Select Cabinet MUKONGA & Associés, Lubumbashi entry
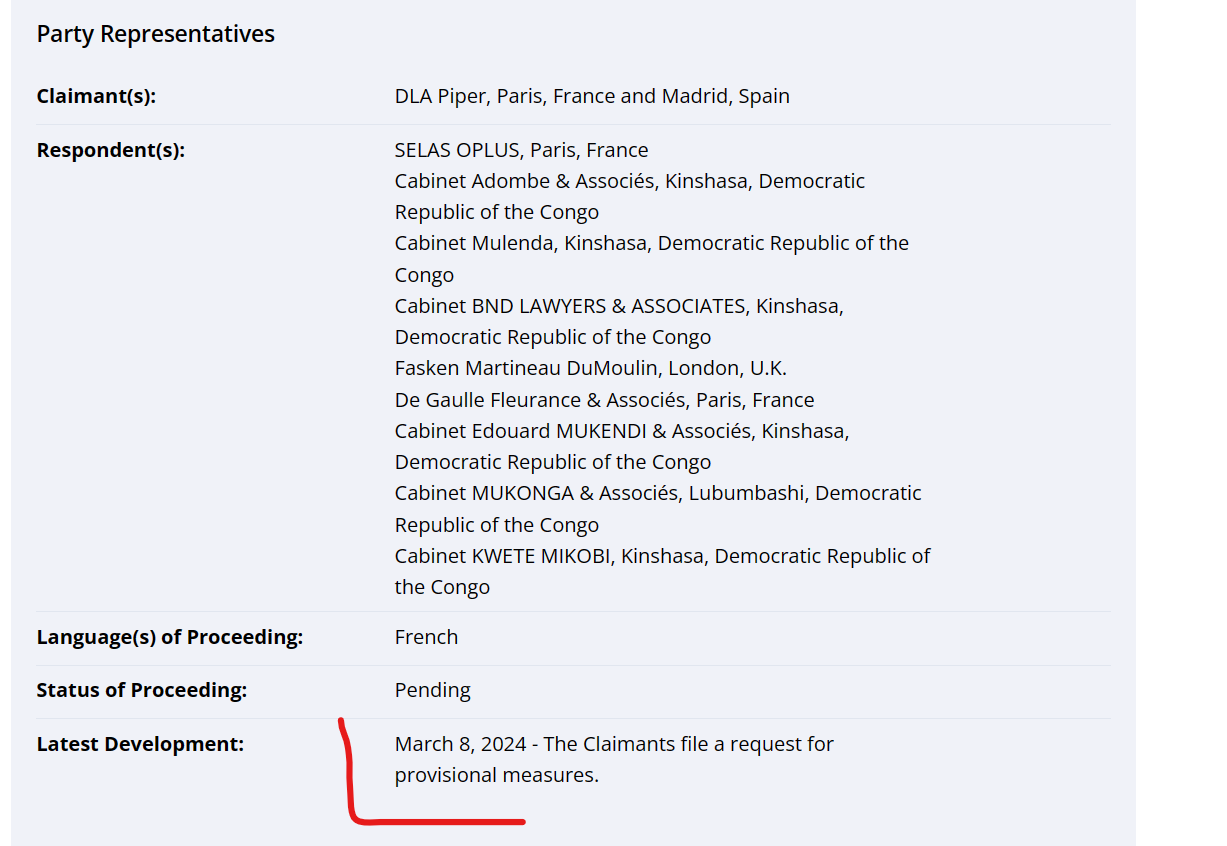 657,493
